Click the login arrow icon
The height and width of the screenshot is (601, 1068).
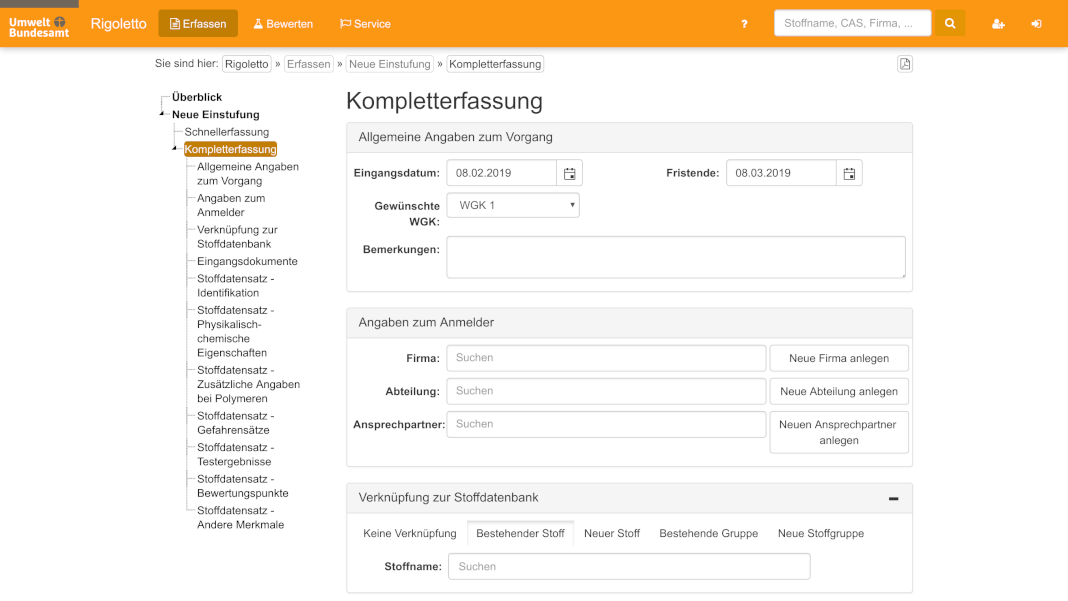(1036, 24)
